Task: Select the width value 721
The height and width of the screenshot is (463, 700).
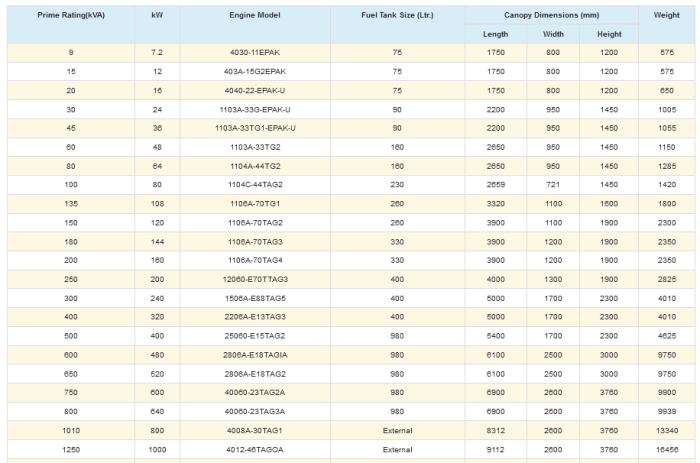Action: [553, 185]
